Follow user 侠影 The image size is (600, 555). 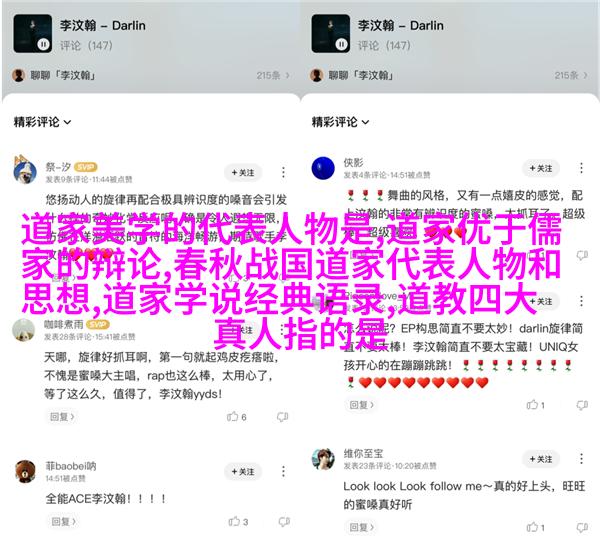pyautogui.click(x=541, y=168)
